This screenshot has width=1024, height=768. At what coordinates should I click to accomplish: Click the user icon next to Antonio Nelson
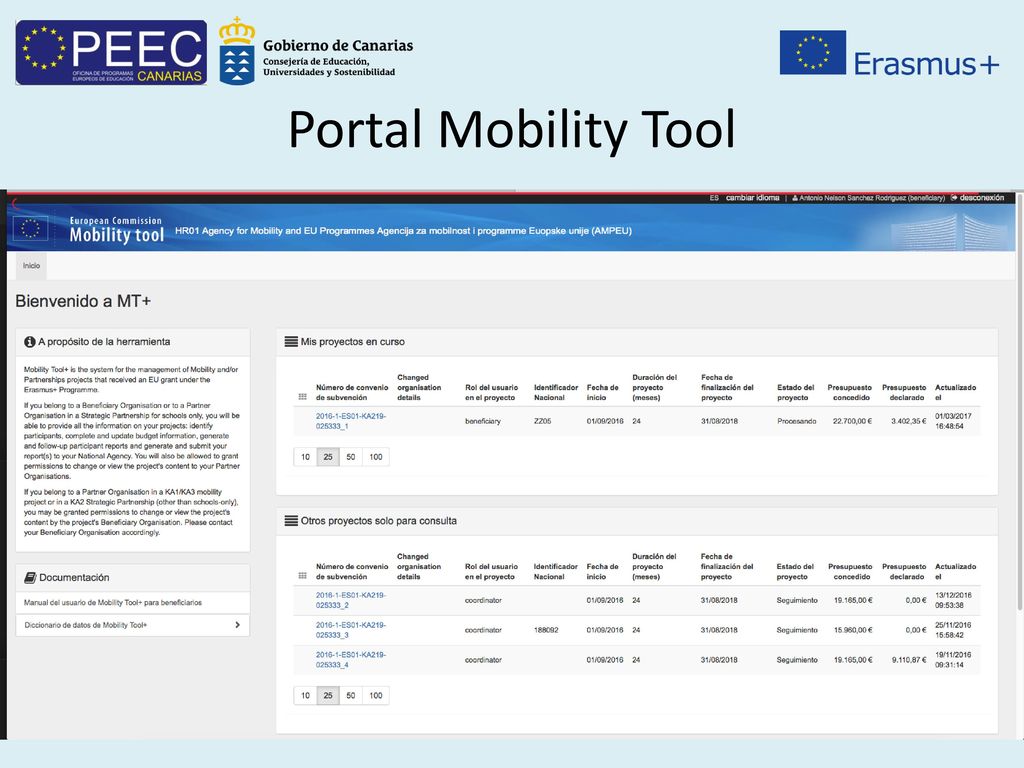[795, 198]
